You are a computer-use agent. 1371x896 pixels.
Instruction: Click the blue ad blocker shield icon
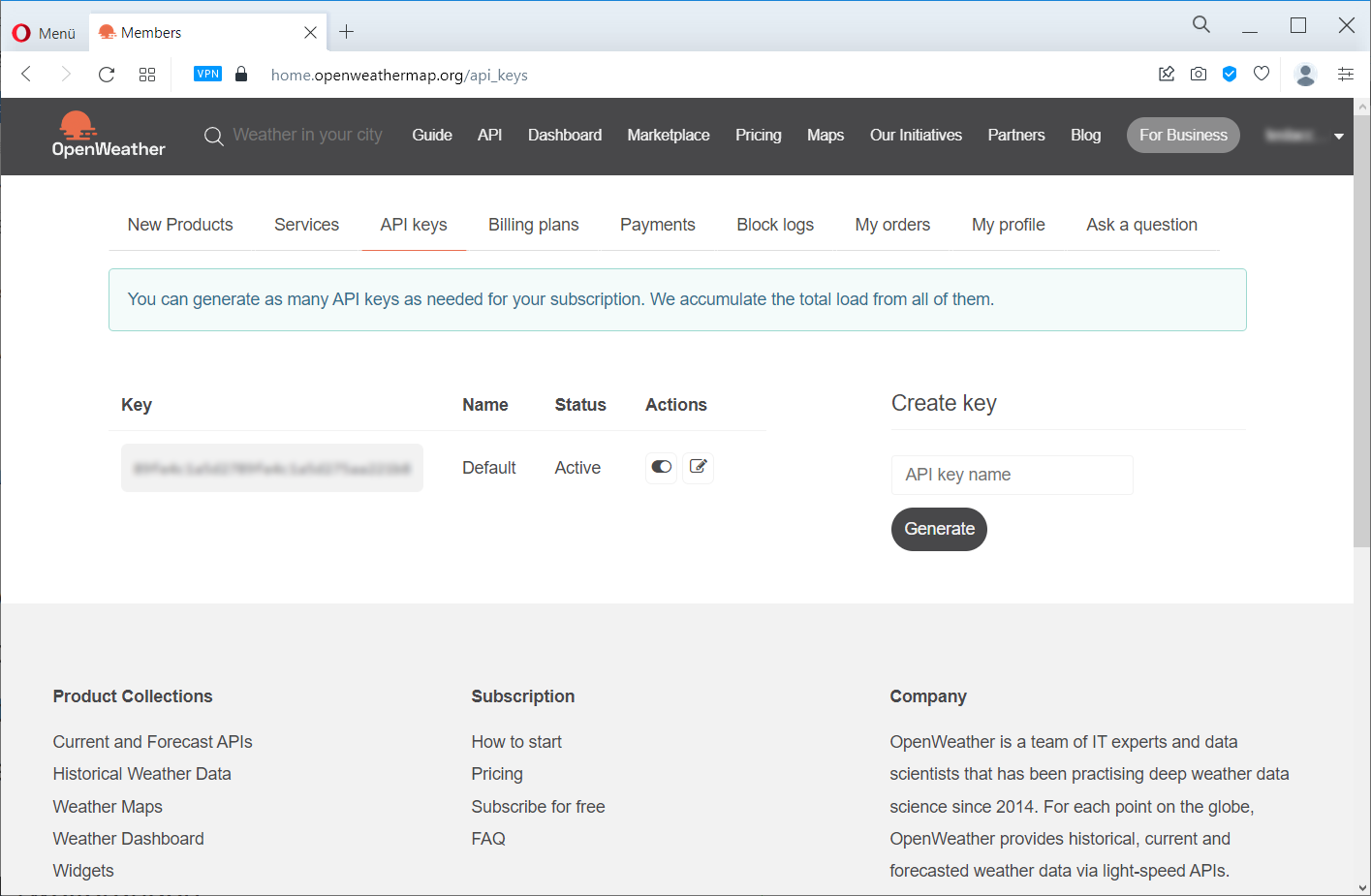tap(1230, 74)
